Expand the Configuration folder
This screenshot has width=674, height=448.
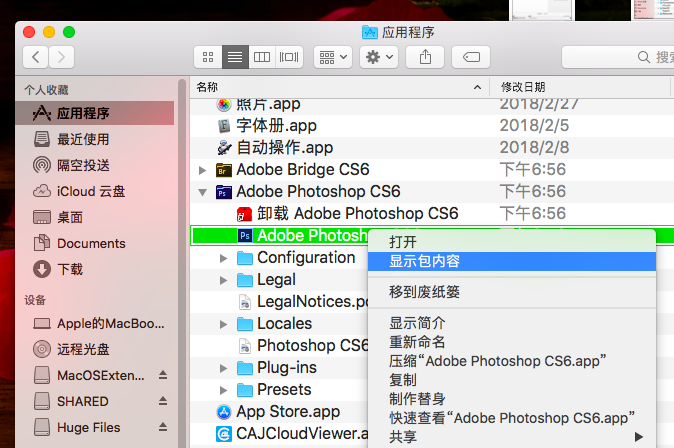[223, 258]
